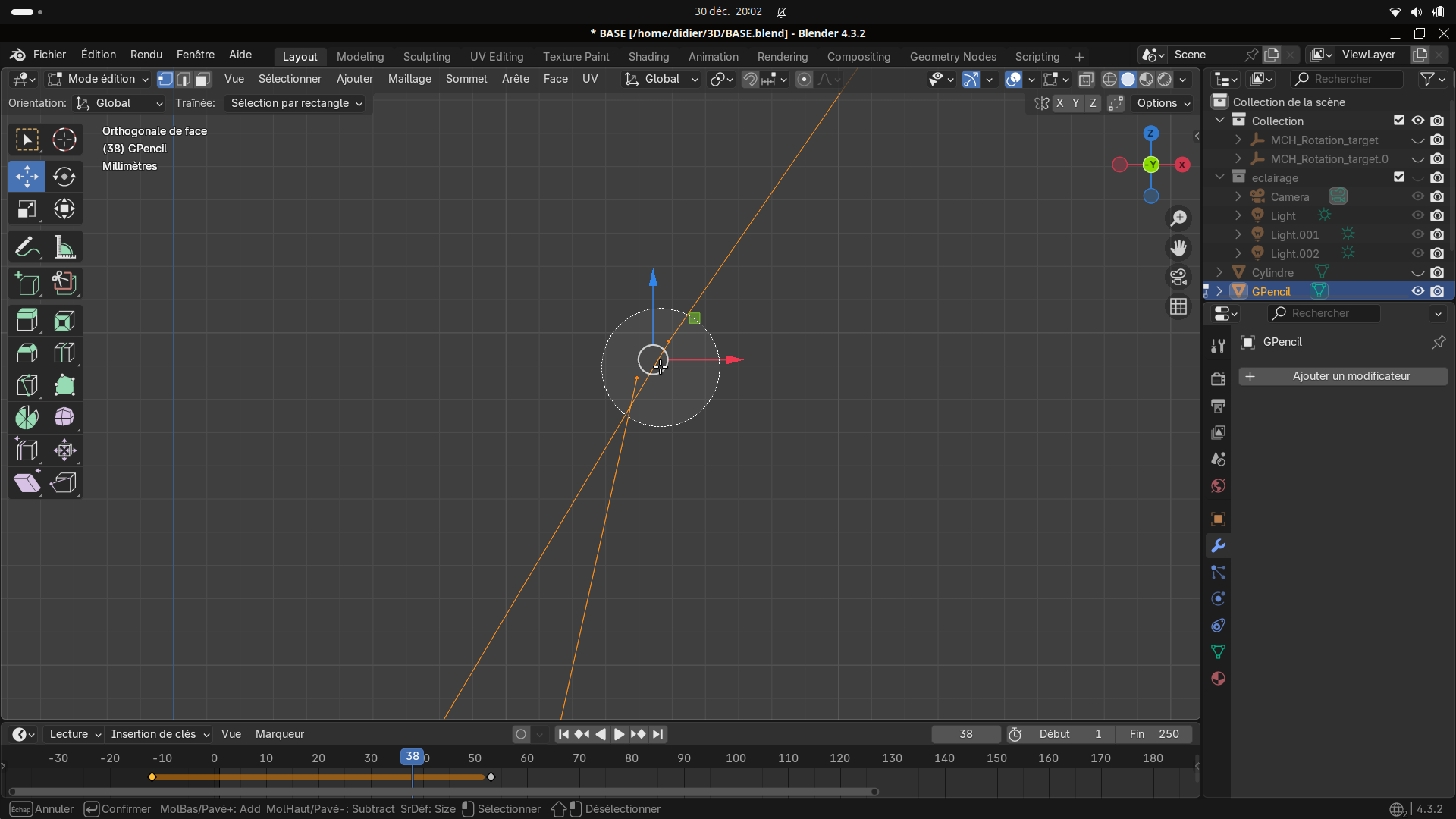This screenshot has width=1456, height=819.
Task: Hide the GPencil object with eye icon
Action: pos(1417,291)
